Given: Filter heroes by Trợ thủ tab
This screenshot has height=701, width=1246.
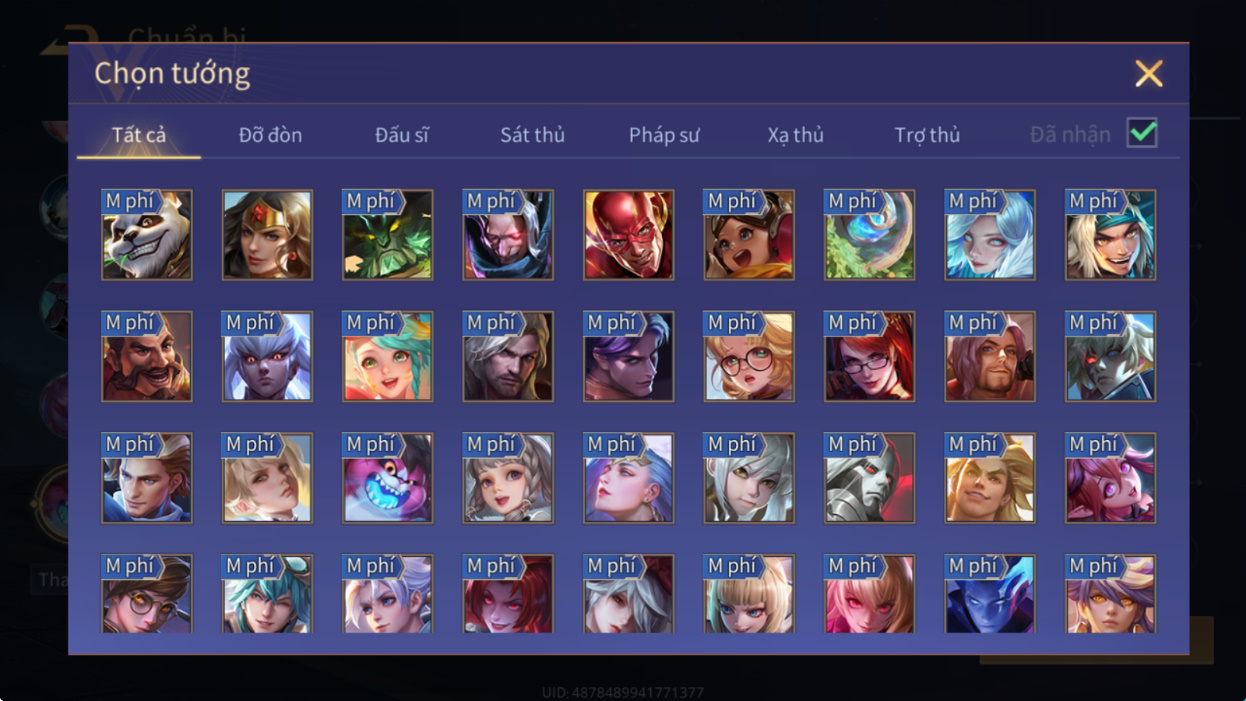Looking at the screenshot, I should pos(927,135).
